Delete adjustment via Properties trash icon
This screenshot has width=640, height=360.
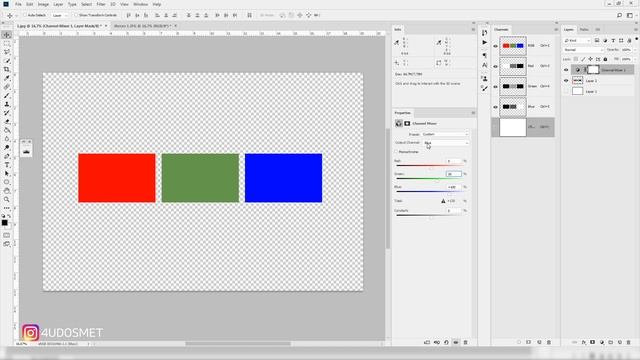(465, 342)
